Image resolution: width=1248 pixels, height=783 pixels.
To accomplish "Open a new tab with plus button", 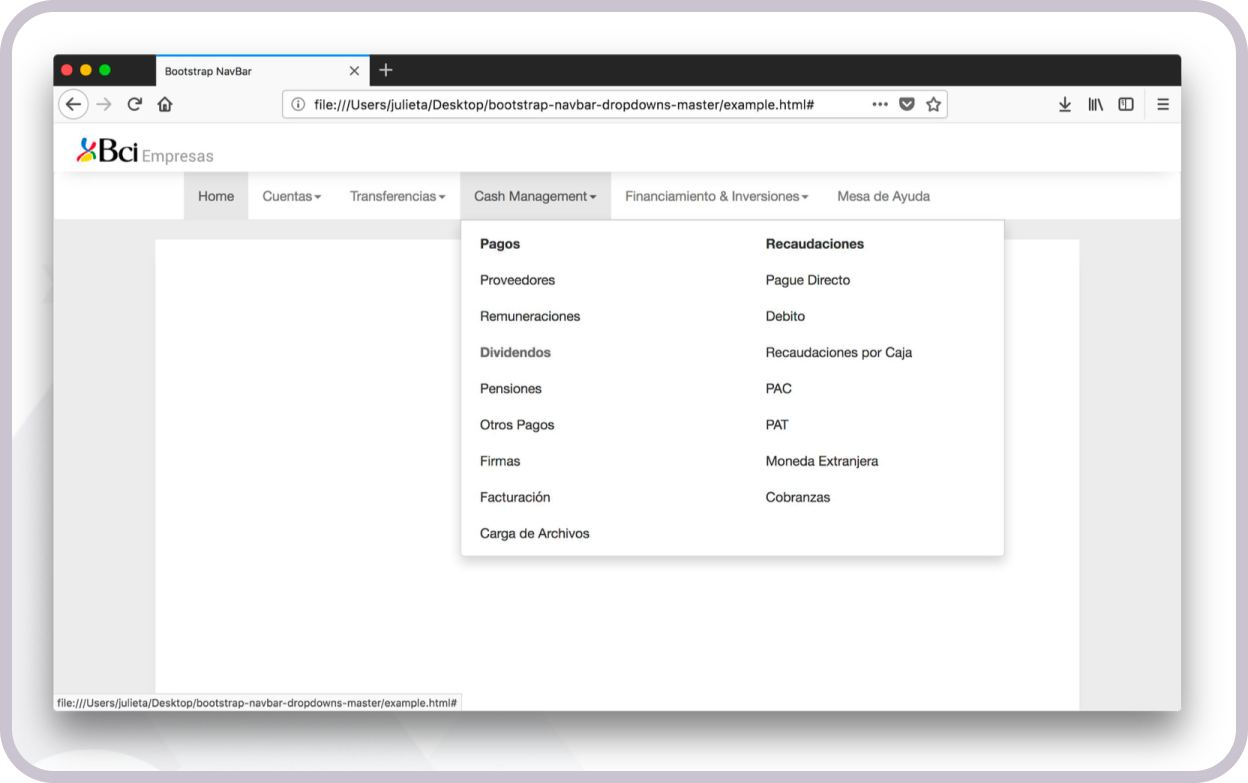I will point(386,70).
